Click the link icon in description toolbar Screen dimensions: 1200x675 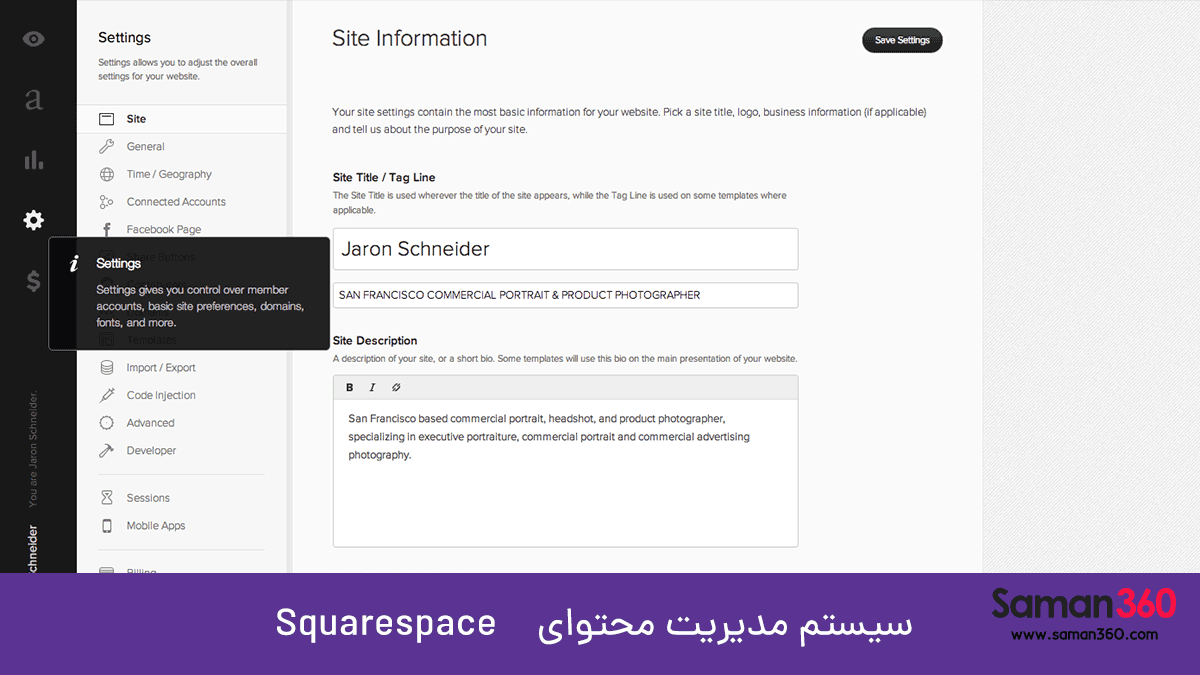[396, 387]
